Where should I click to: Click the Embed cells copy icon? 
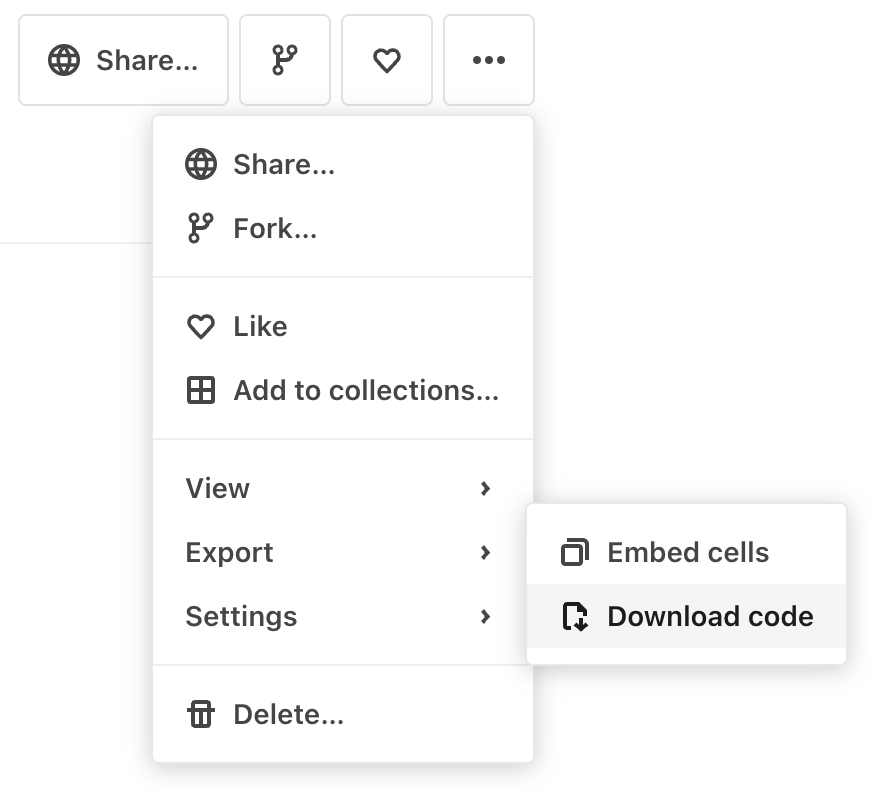click(x=575, y=551)
